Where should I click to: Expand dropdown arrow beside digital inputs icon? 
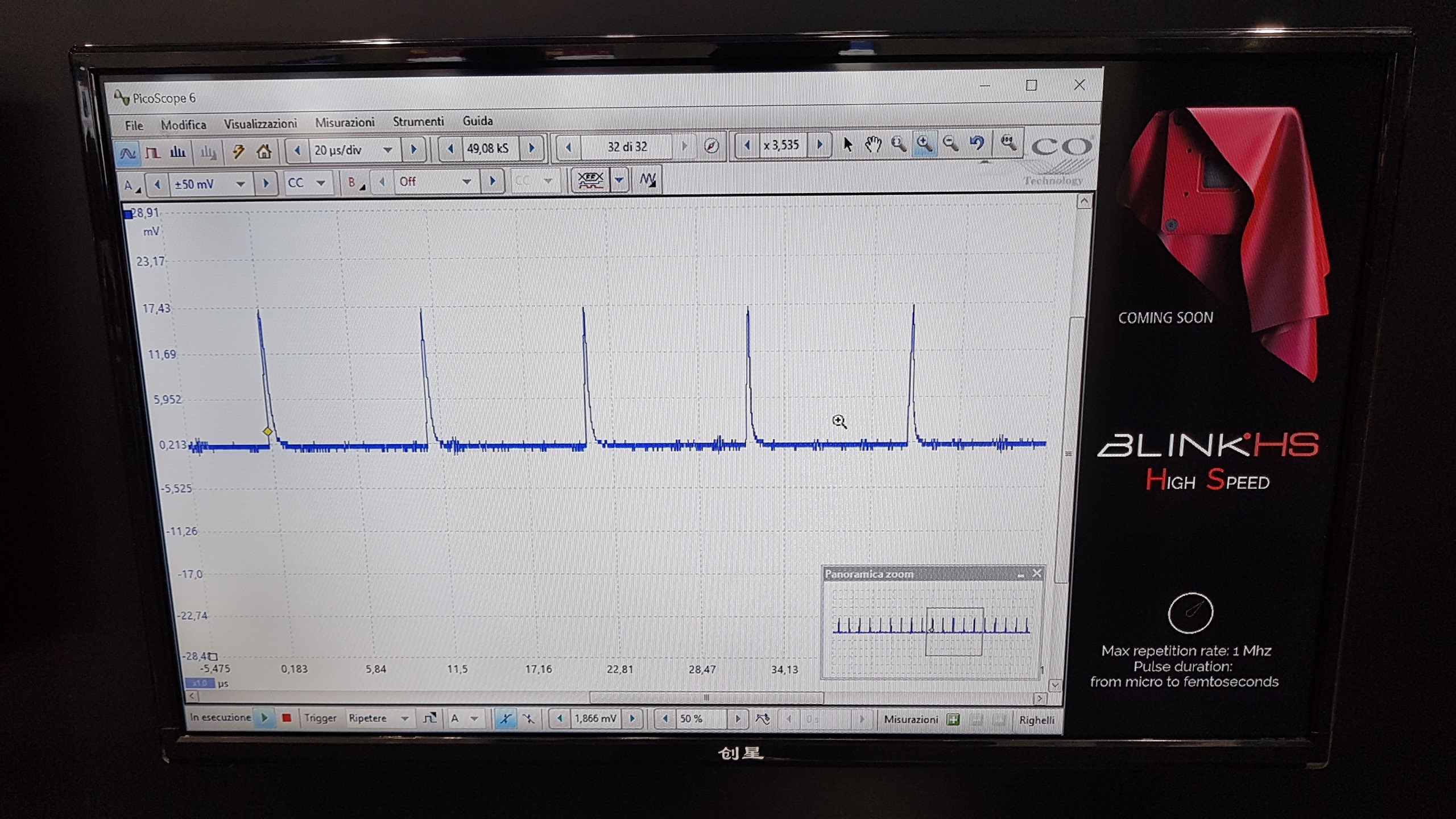point(619,180)
